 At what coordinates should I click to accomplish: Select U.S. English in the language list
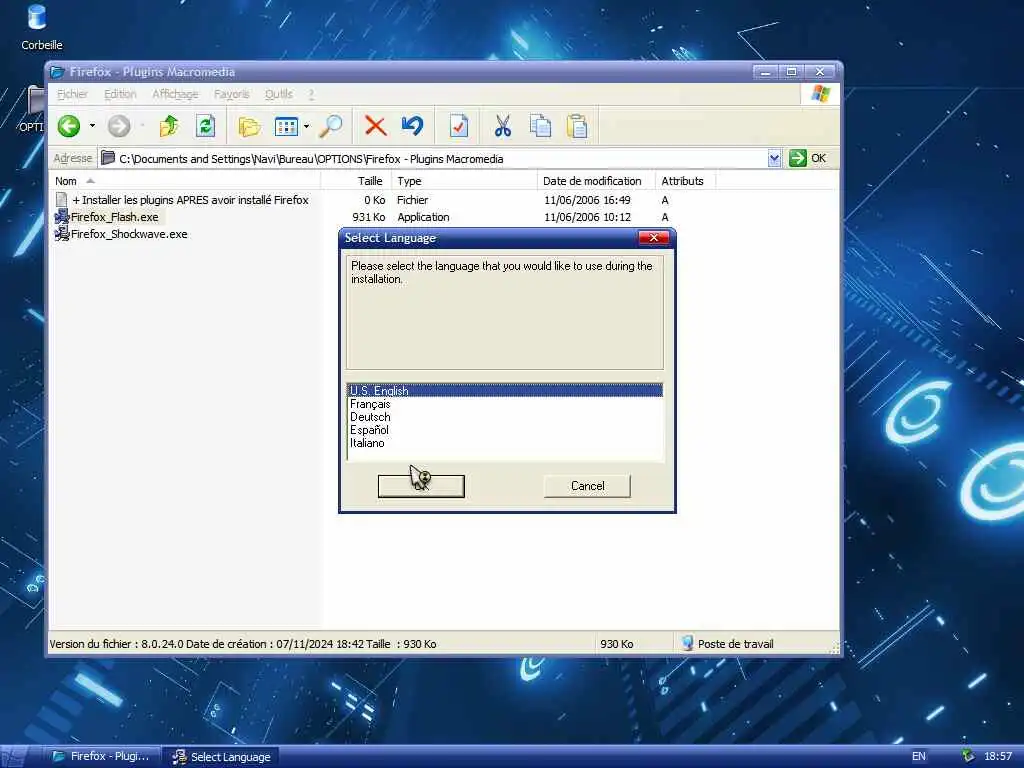click(505, 391)
